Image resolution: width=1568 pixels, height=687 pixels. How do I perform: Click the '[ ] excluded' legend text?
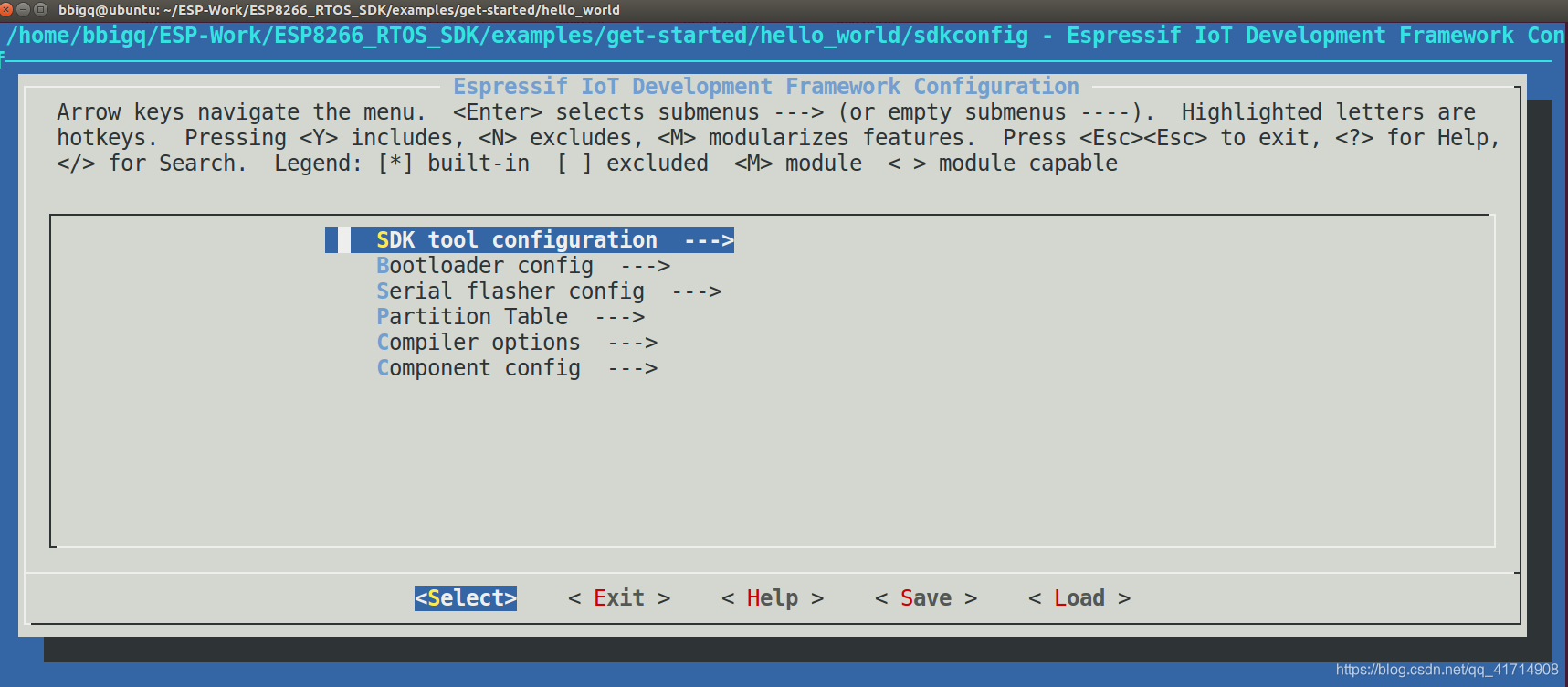(633, 164)
